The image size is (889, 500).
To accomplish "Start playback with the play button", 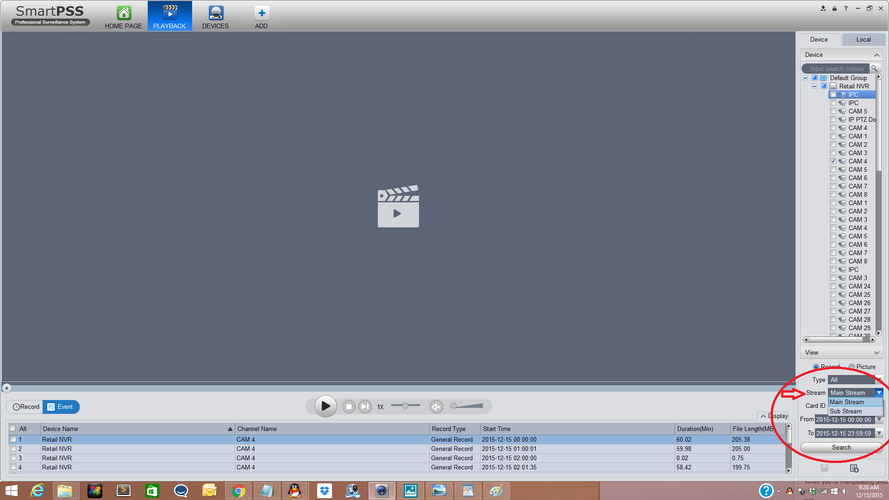I will [x=325, y=406].
